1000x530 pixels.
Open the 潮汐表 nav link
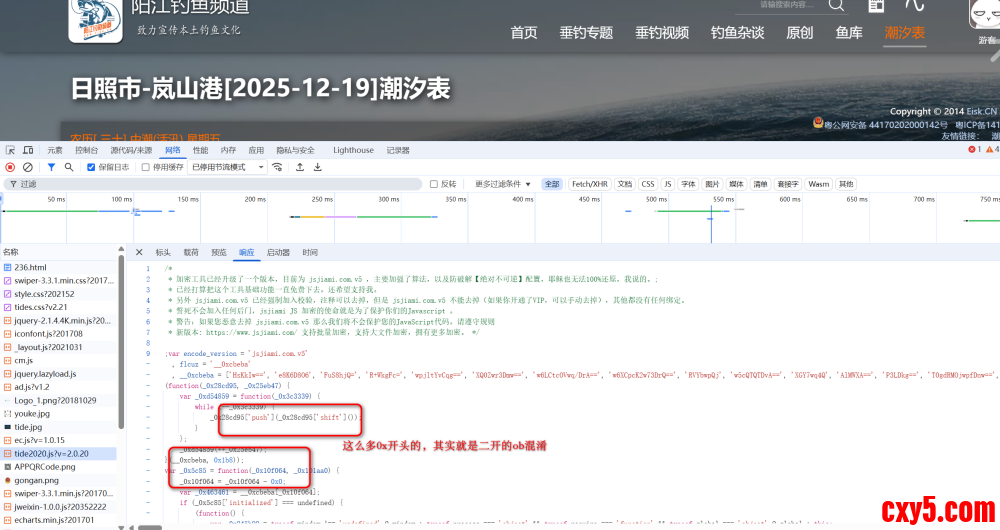[x=904, y=33]
